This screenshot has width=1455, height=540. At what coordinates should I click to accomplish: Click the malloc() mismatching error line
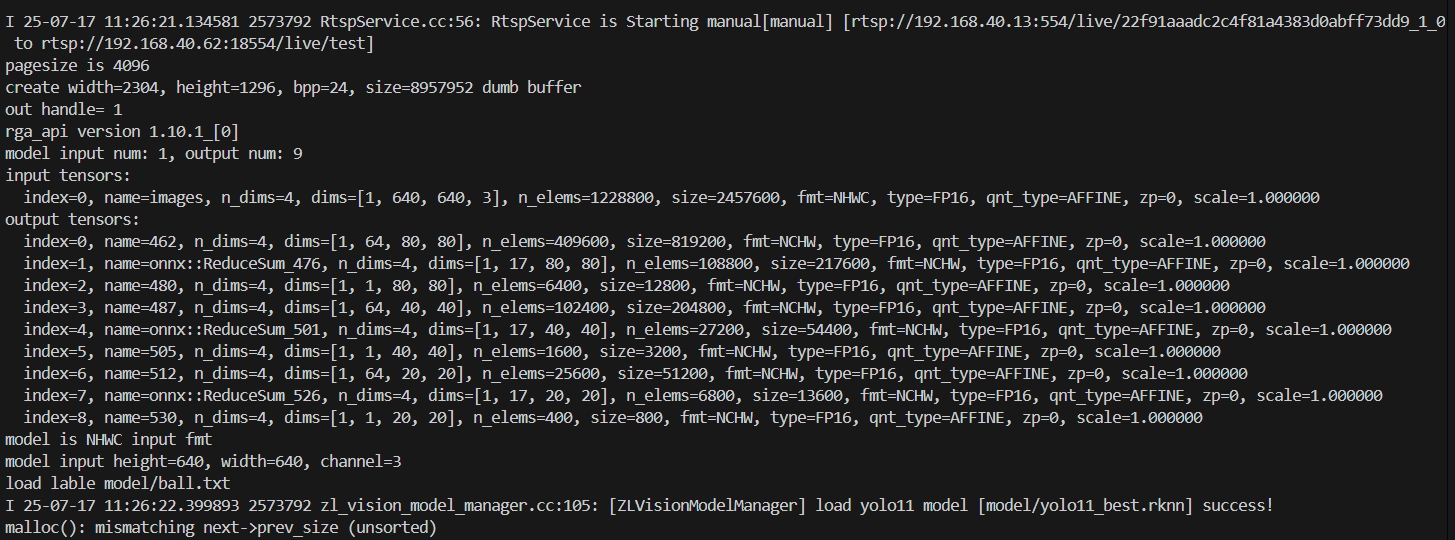click(221, 528)
